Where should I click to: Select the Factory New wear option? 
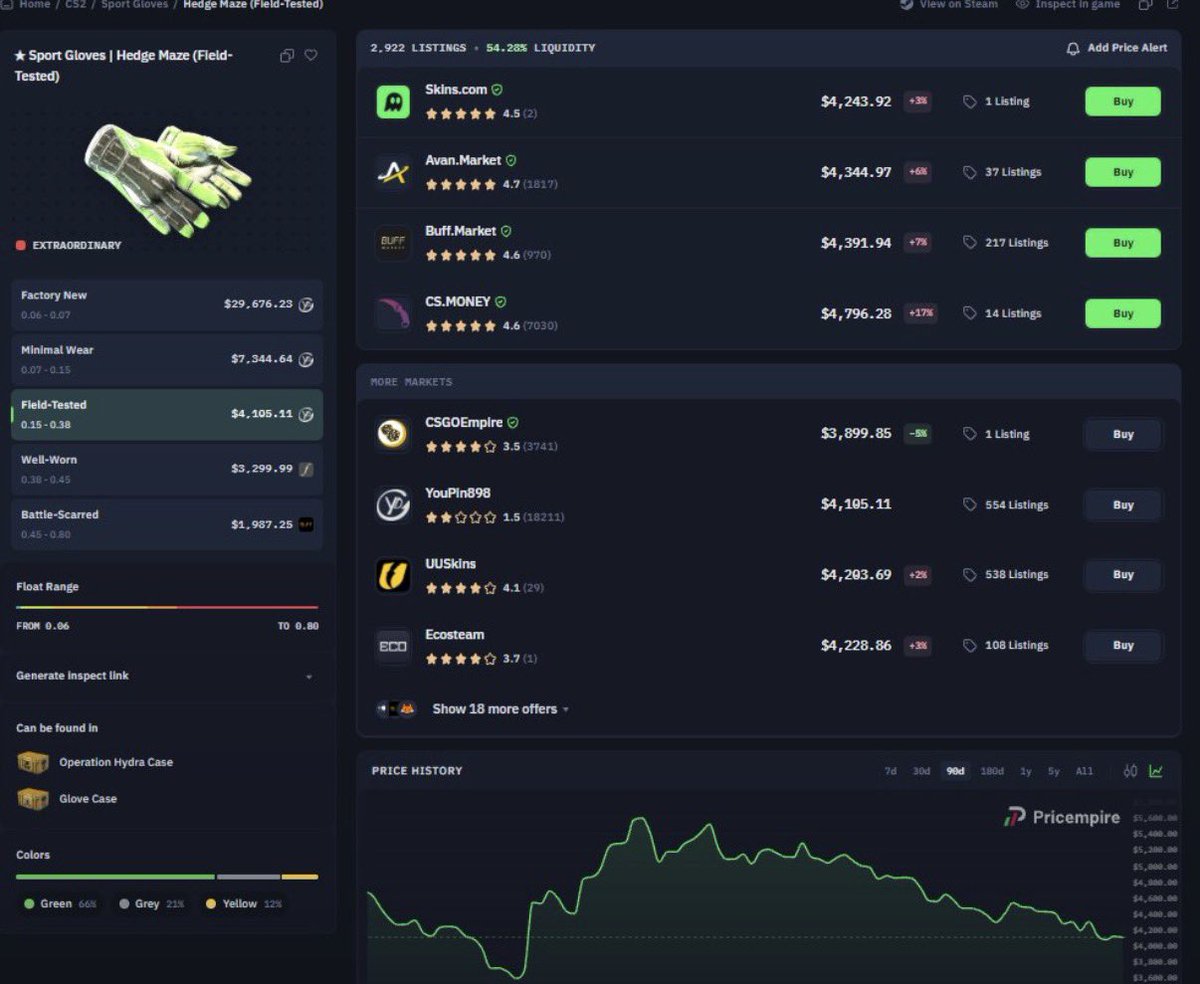pos(167,304)
